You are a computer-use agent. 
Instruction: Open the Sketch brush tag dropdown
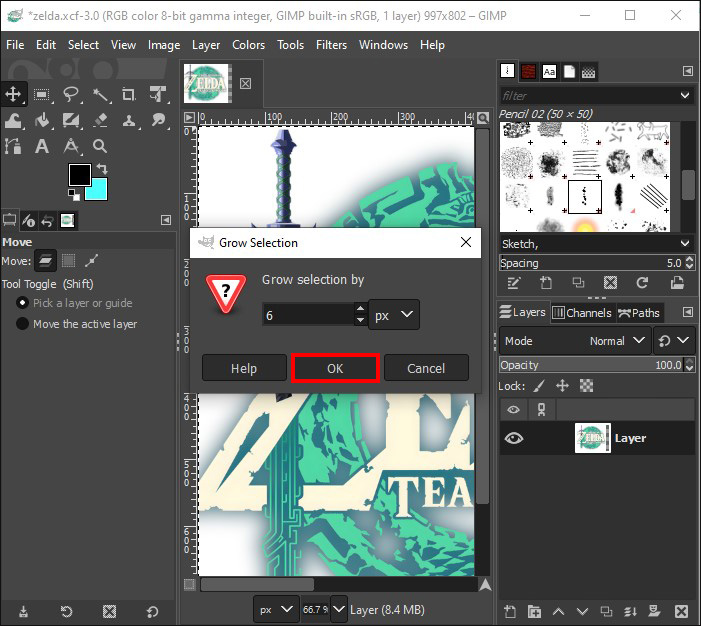point(684,243)
